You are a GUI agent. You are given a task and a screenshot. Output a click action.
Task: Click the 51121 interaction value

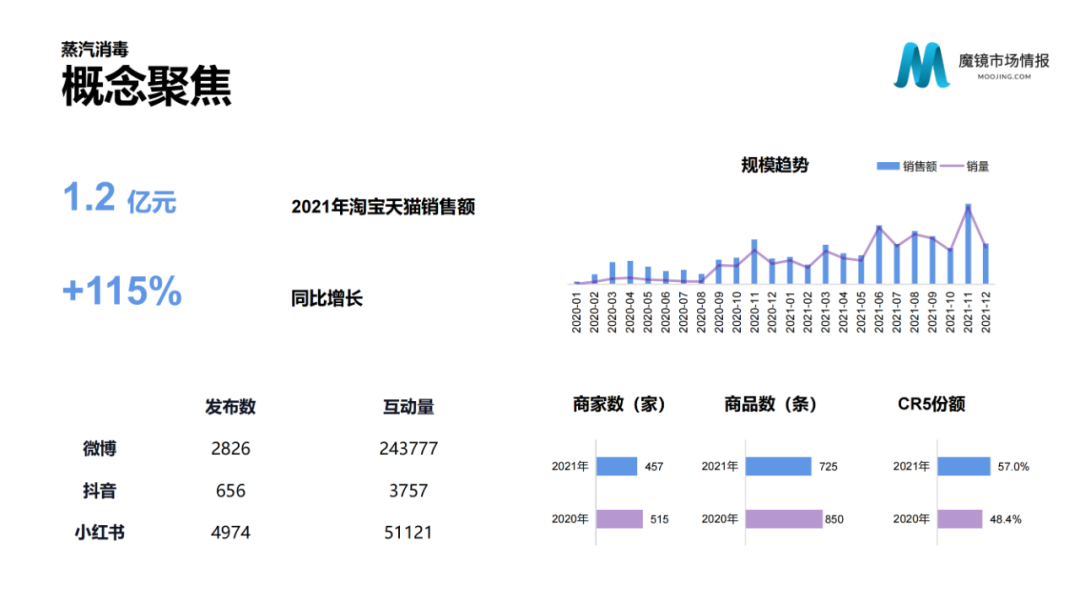point(408,533)
